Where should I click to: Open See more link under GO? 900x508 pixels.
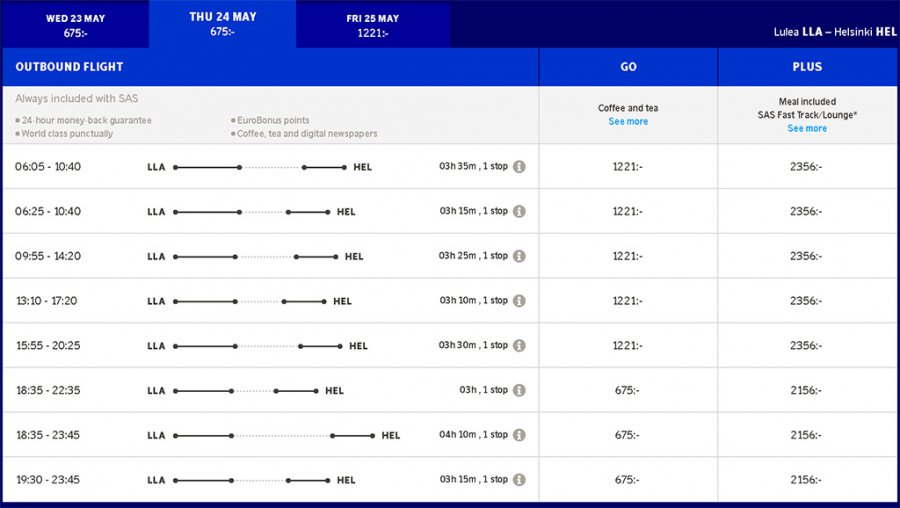coord(628,122)
